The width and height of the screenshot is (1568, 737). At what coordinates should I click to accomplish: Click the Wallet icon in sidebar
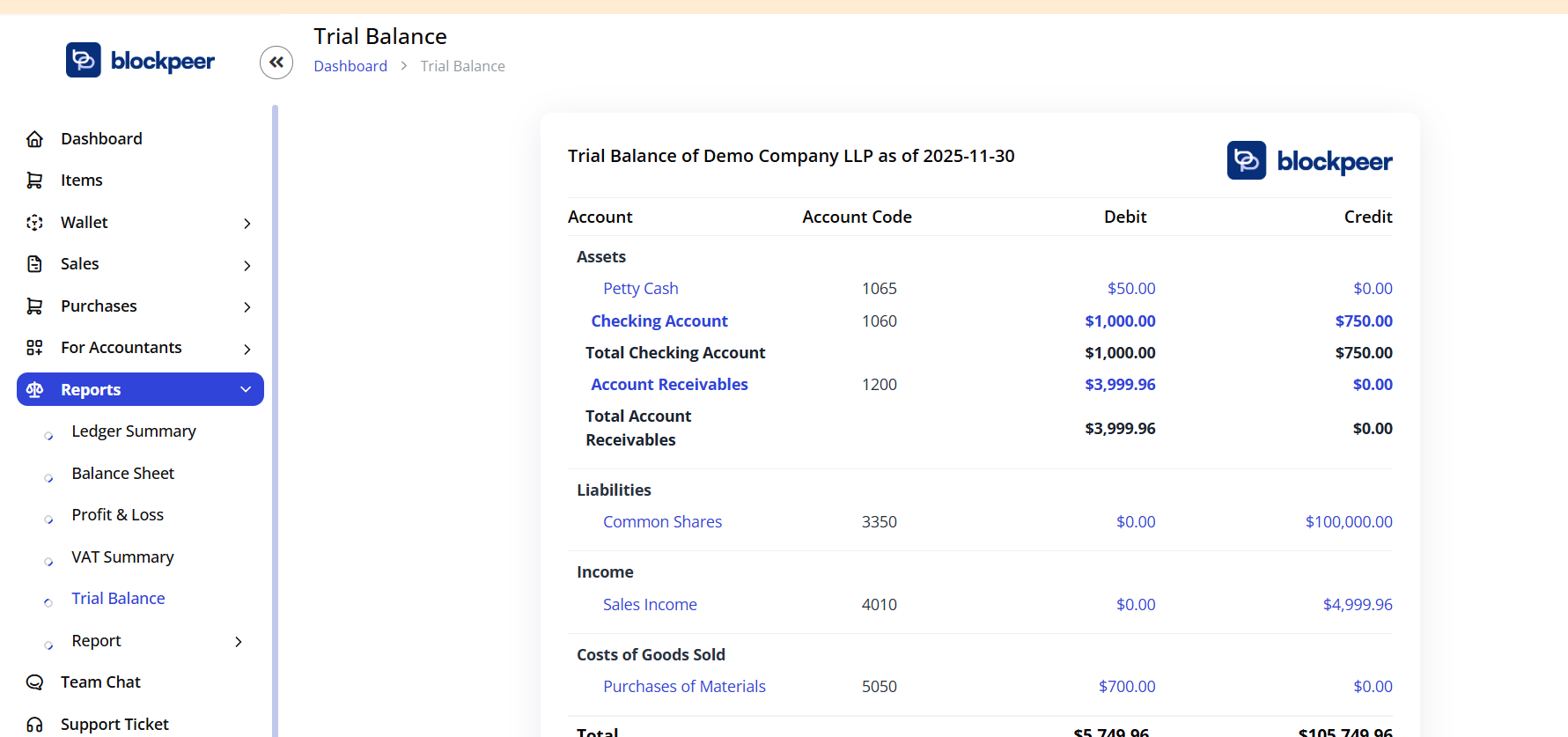tap(34, 223)
